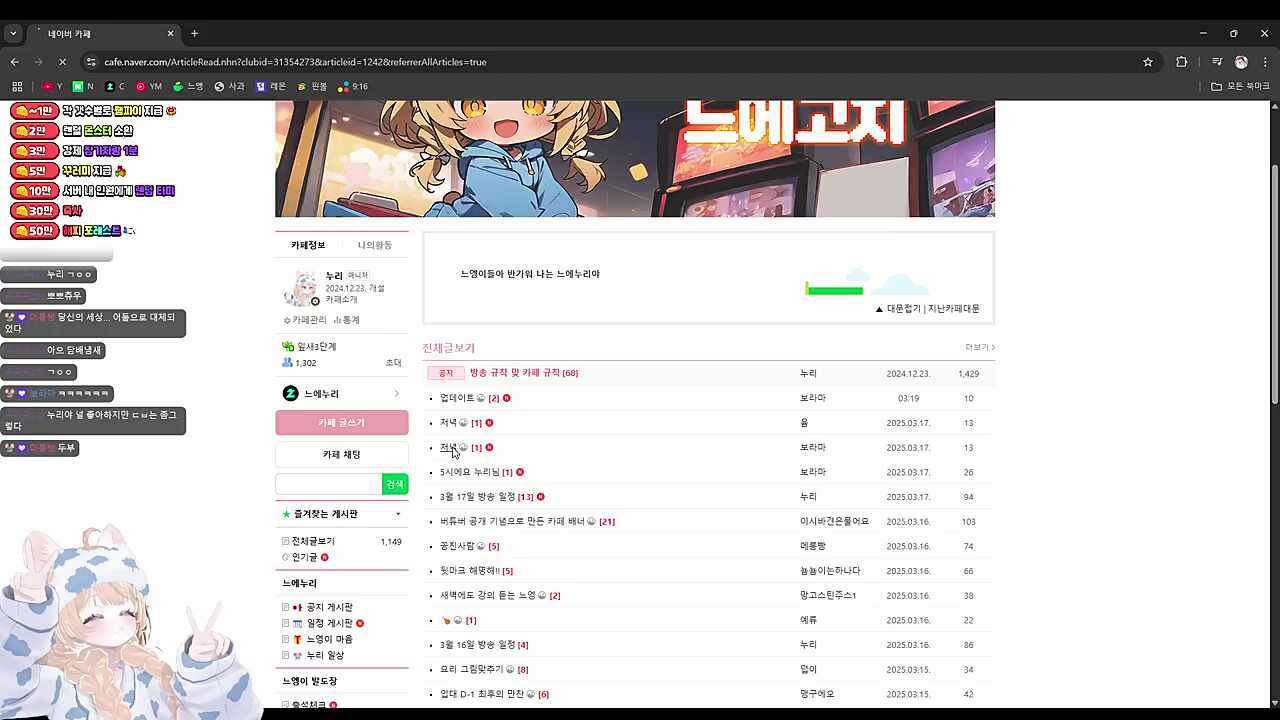Open the media control playlist icon
The width and height of the screenshot is (1280, 720).
click(1217, 62)
